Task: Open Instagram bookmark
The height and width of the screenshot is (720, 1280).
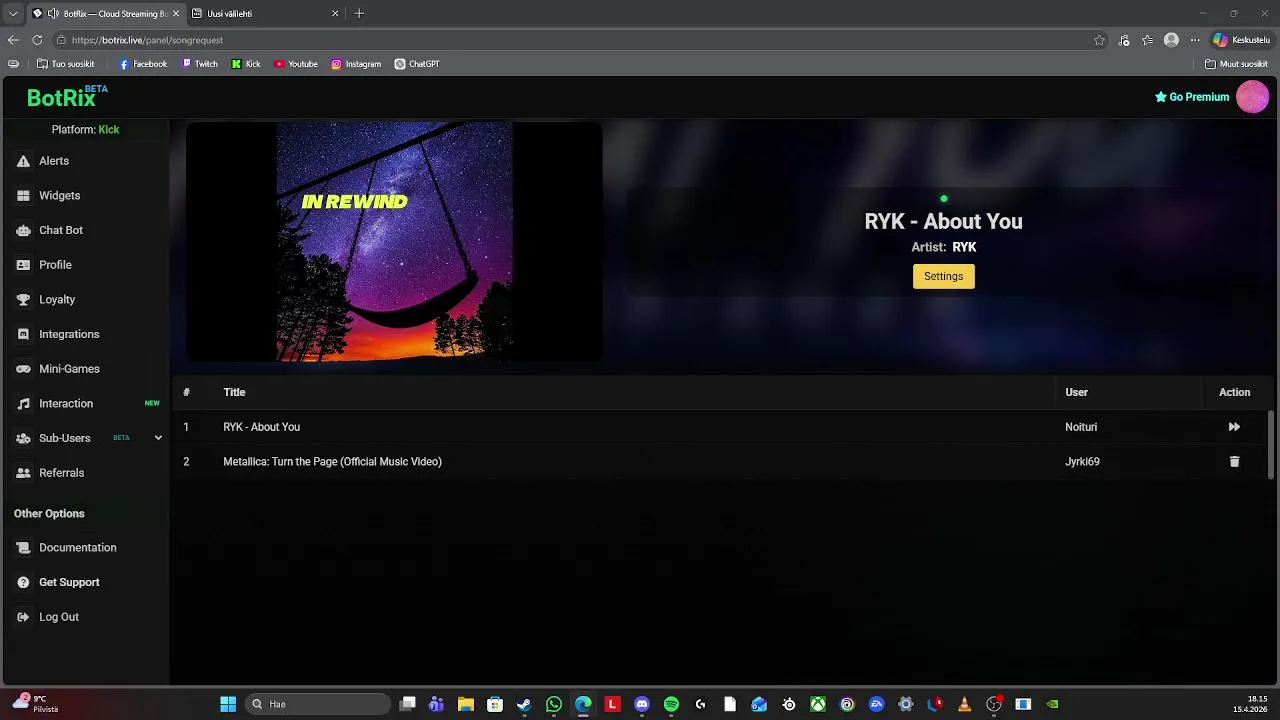Action: point(357,64)
